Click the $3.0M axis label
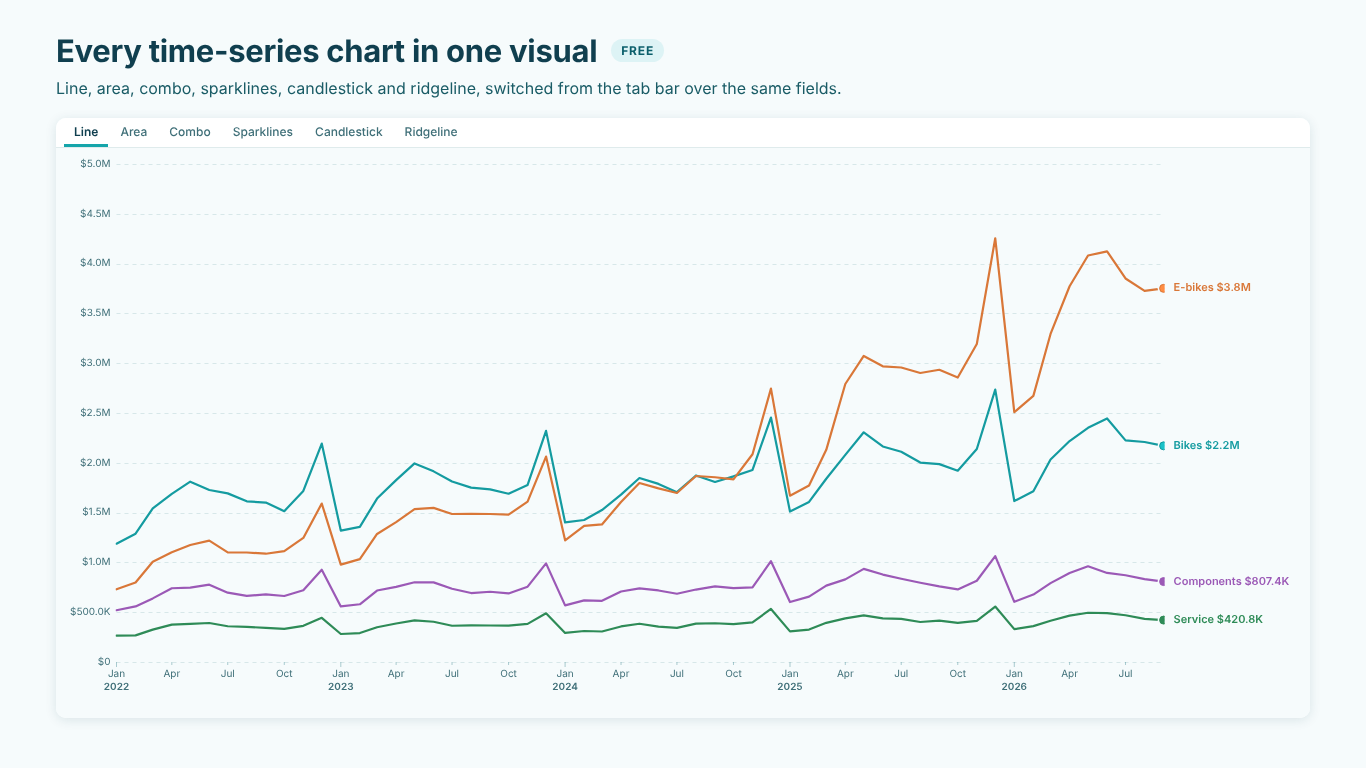Viewport: 1366px width, 768px height. [95, 363]
